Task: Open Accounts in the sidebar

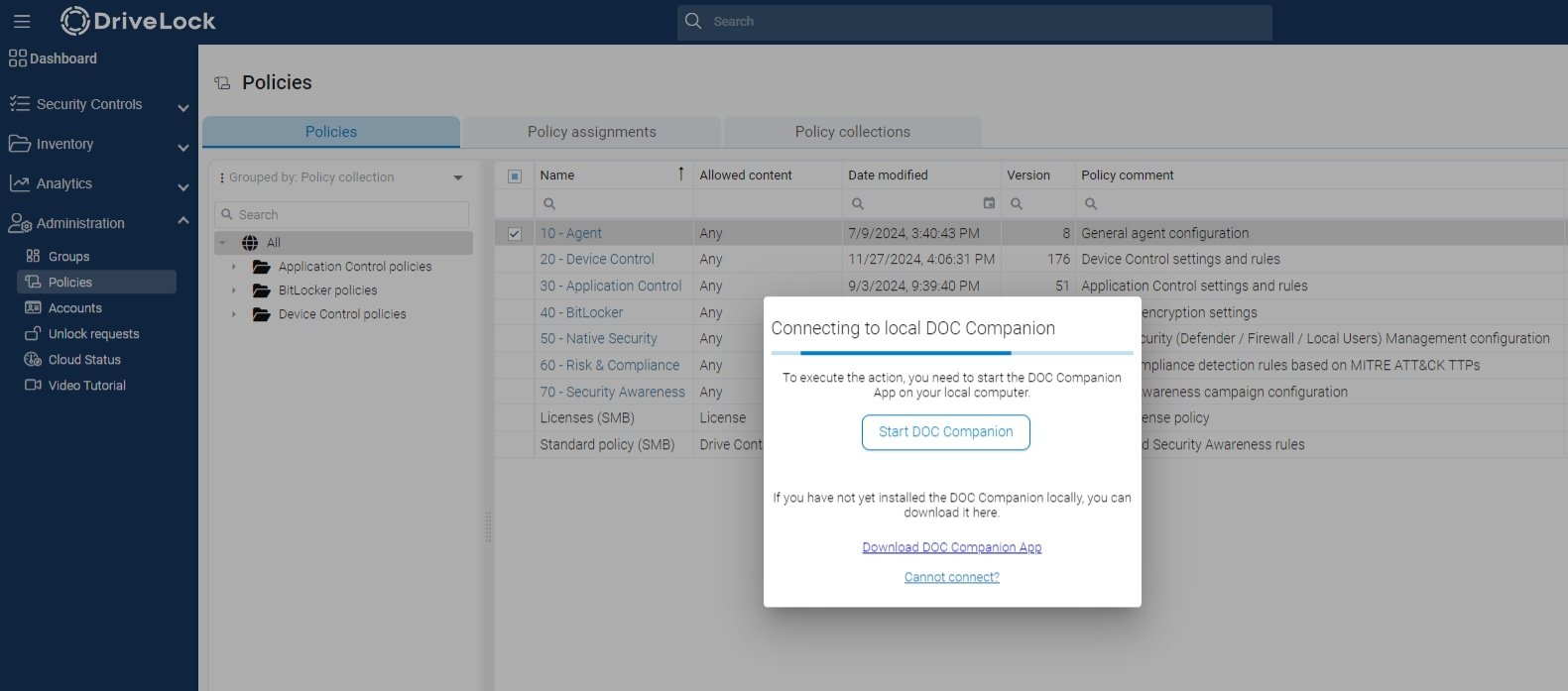Action: pos(75,308)
